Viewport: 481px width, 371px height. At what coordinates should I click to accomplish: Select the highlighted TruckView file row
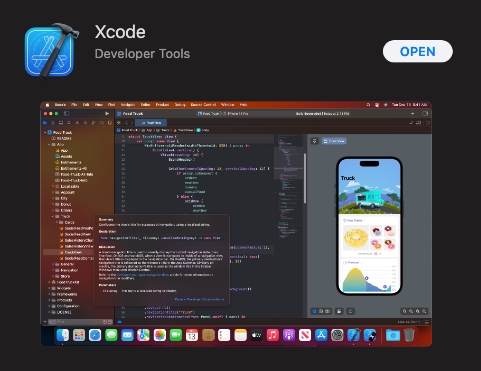68,252
